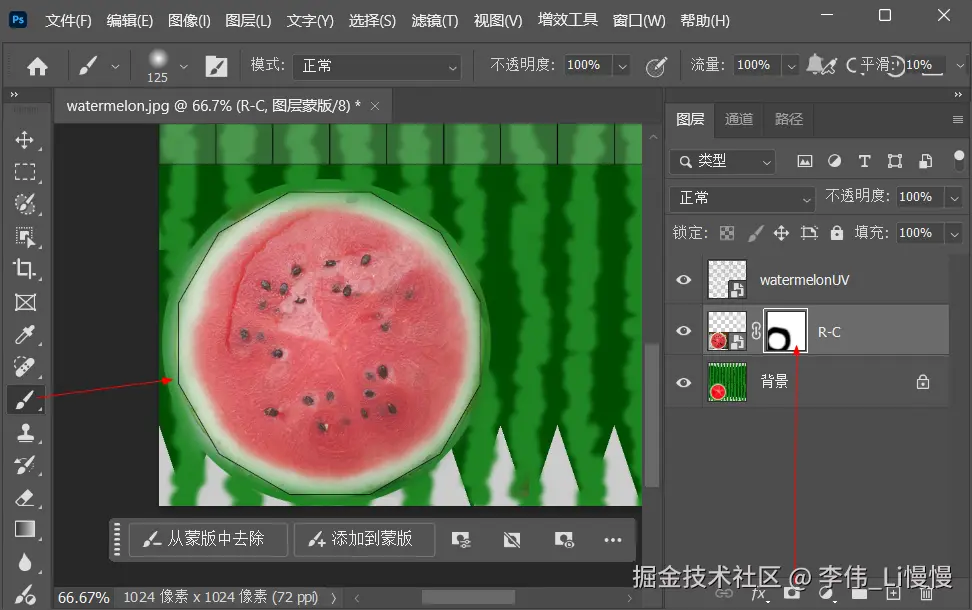The width and height of the screenshot is (972, 610).
Task: Hide the watermelonUV layer
Action: (684, 280)
